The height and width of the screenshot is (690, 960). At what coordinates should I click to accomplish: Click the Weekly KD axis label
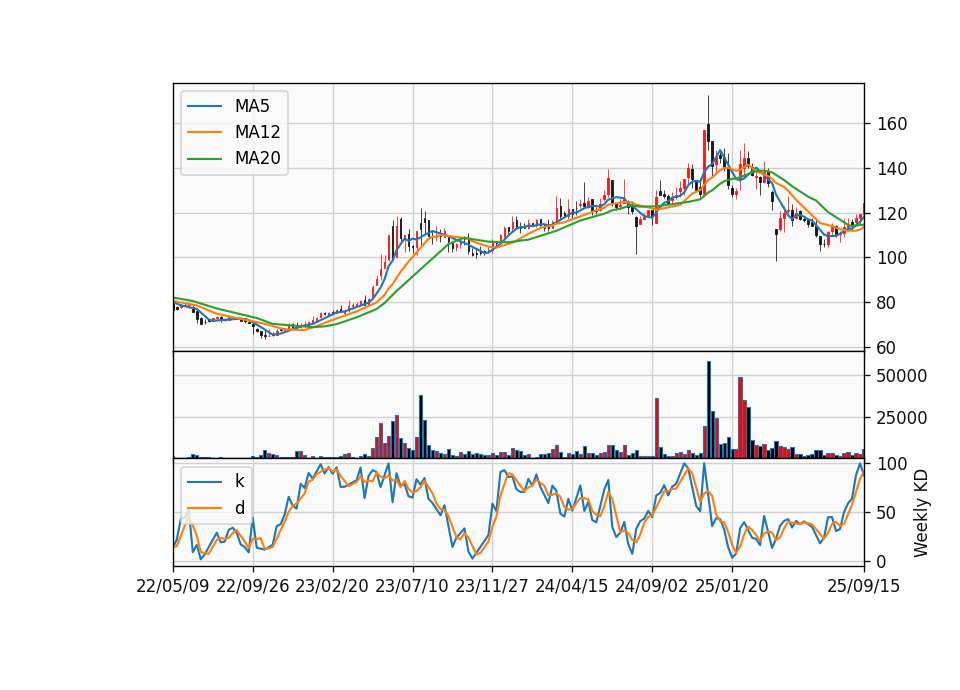click(x=920, y=513)
